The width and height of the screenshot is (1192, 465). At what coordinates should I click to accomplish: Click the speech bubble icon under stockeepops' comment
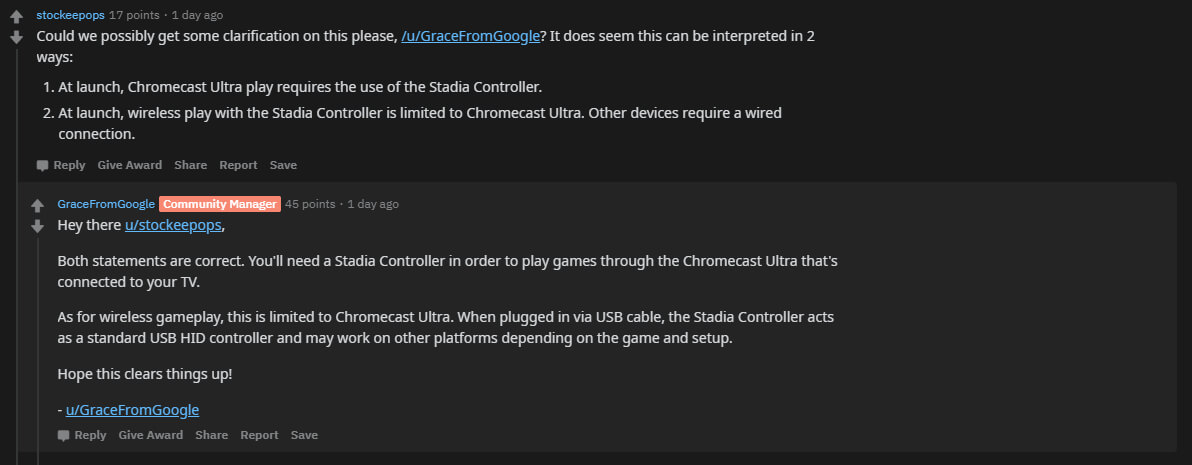[x=43, y=165]
